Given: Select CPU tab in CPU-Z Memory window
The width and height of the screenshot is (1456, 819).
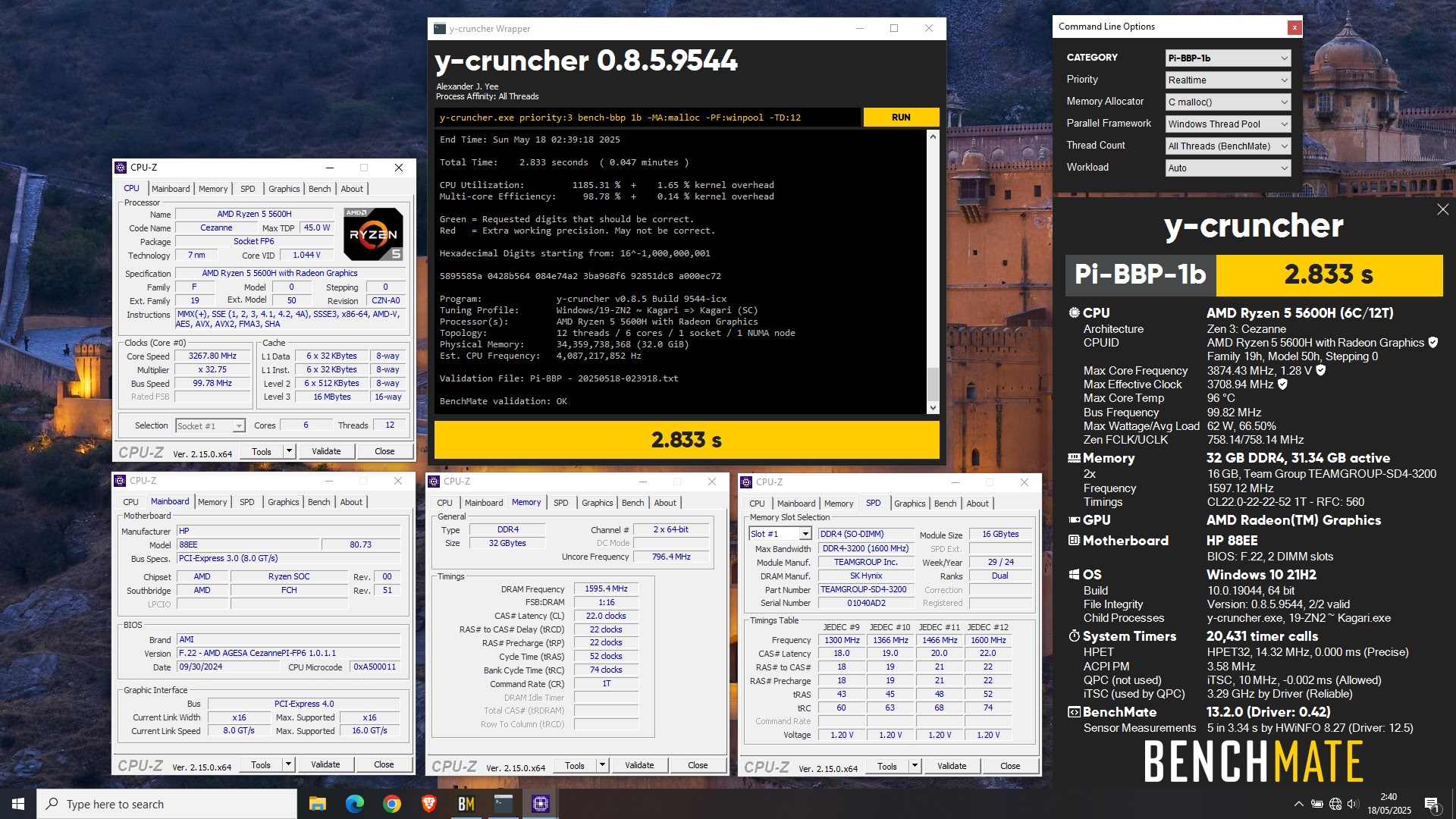Looking at the screenshot, I should [445, 503].
